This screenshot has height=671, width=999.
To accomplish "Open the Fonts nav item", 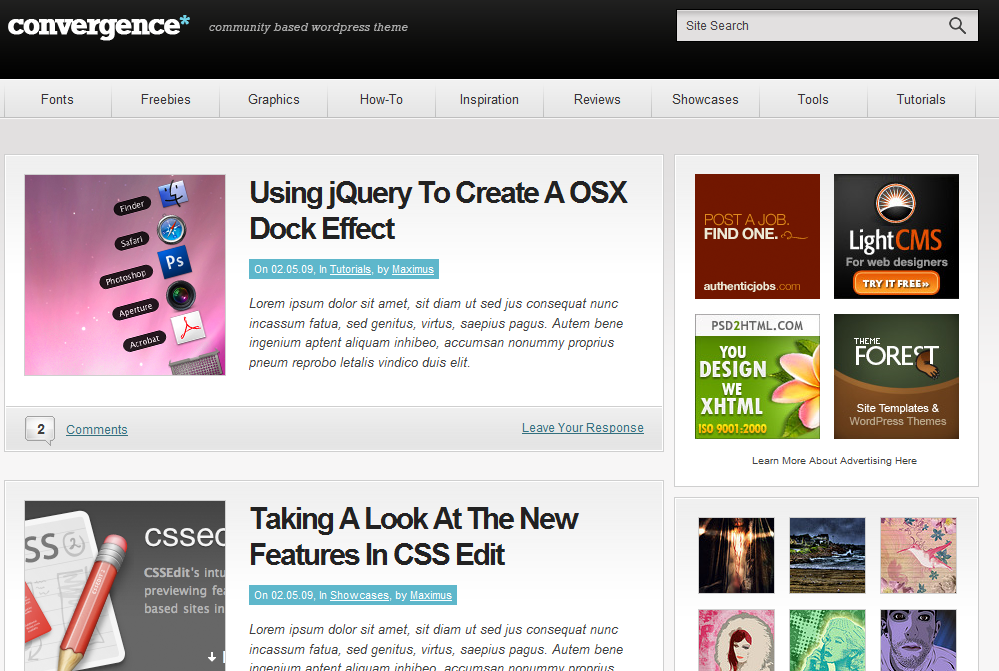I will pos(57,99).
